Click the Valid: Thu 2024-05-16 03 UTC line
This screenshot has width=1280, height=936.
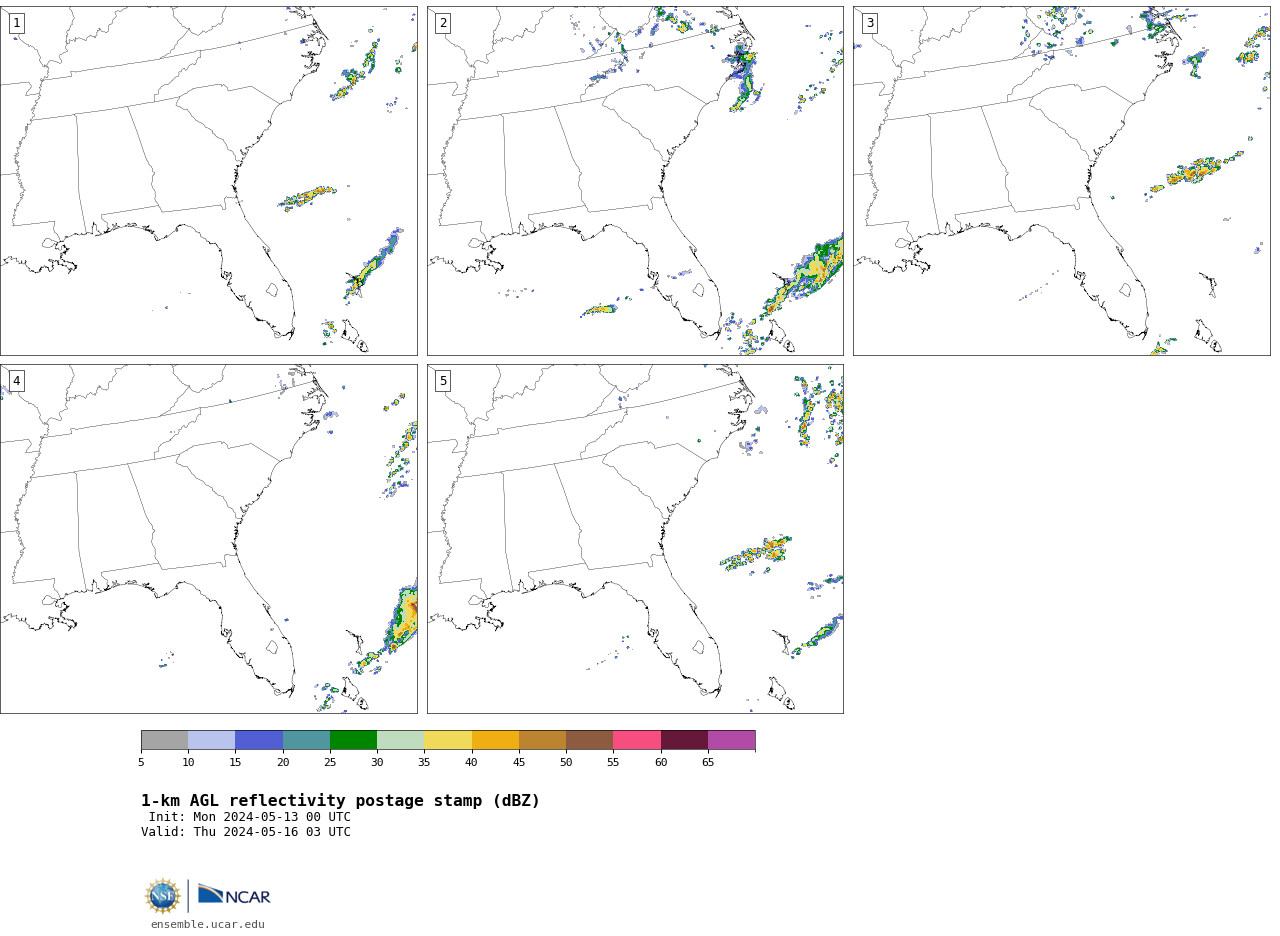pos(246,832)
